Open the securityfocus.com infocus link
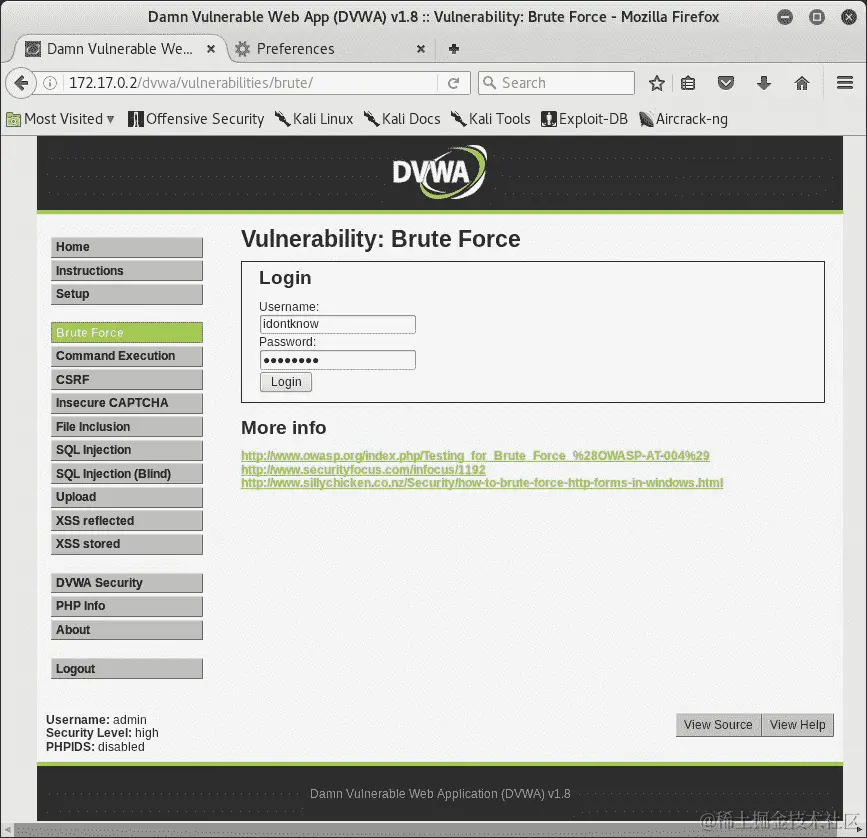867x838 pixels. point(363,469)
